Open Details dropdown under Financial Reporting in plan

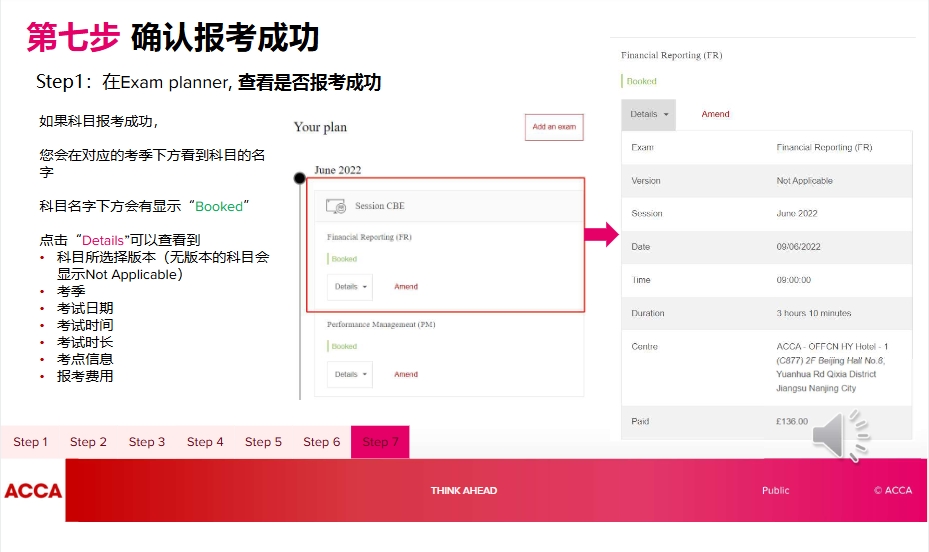click(350, 287)
